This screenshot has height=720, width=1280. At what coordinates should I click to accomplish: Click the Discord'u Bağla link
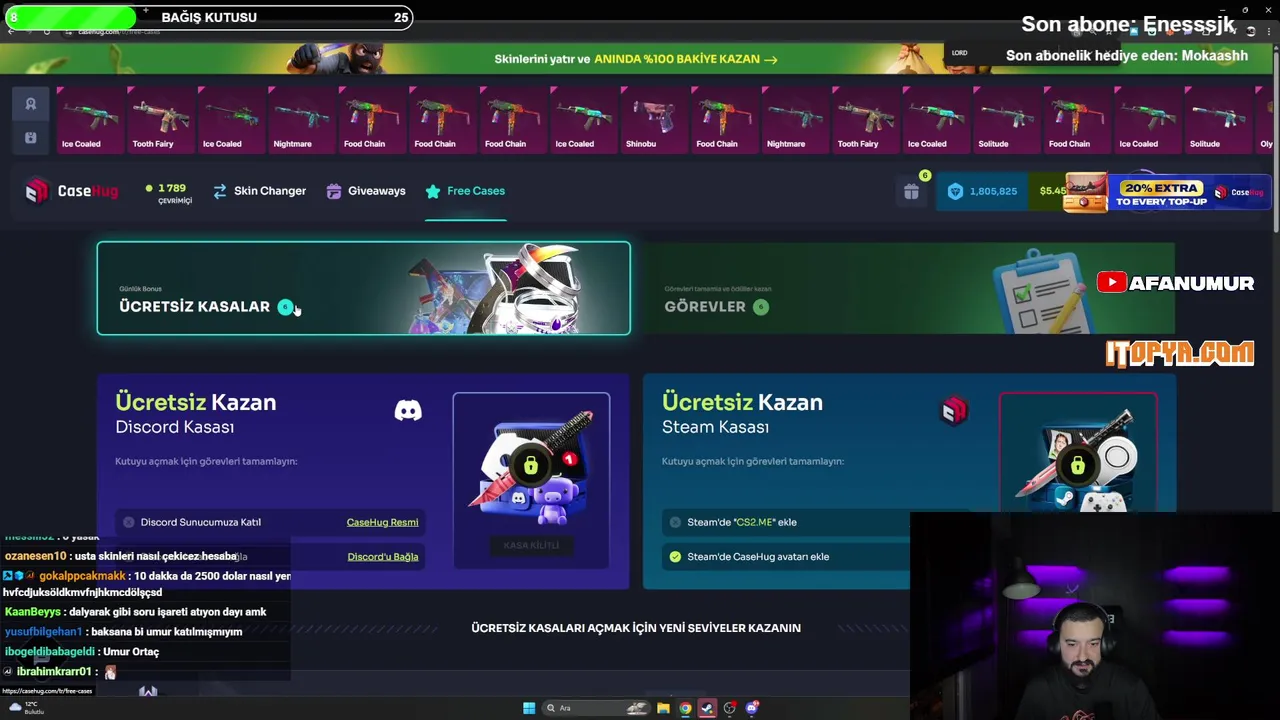[383, 556]
